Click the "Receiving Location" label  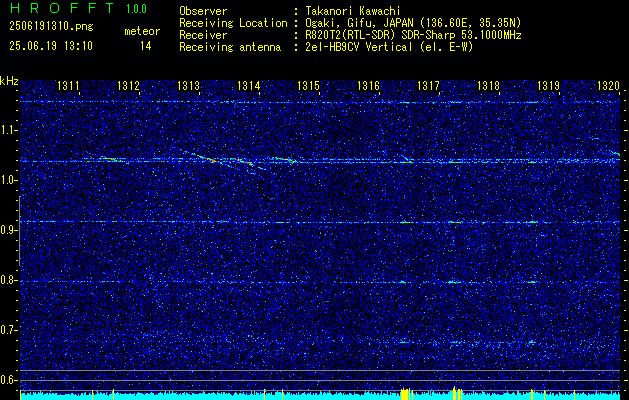pos(233,23)
